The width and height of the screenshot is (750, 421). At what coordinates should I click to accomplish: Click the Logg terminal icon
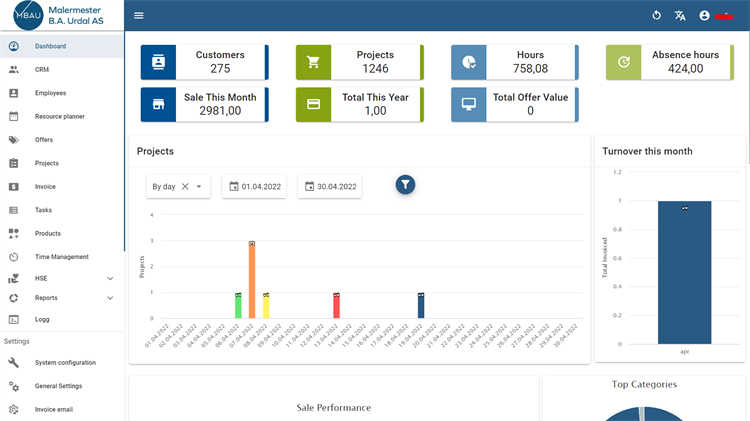click(x=14, y=320)
